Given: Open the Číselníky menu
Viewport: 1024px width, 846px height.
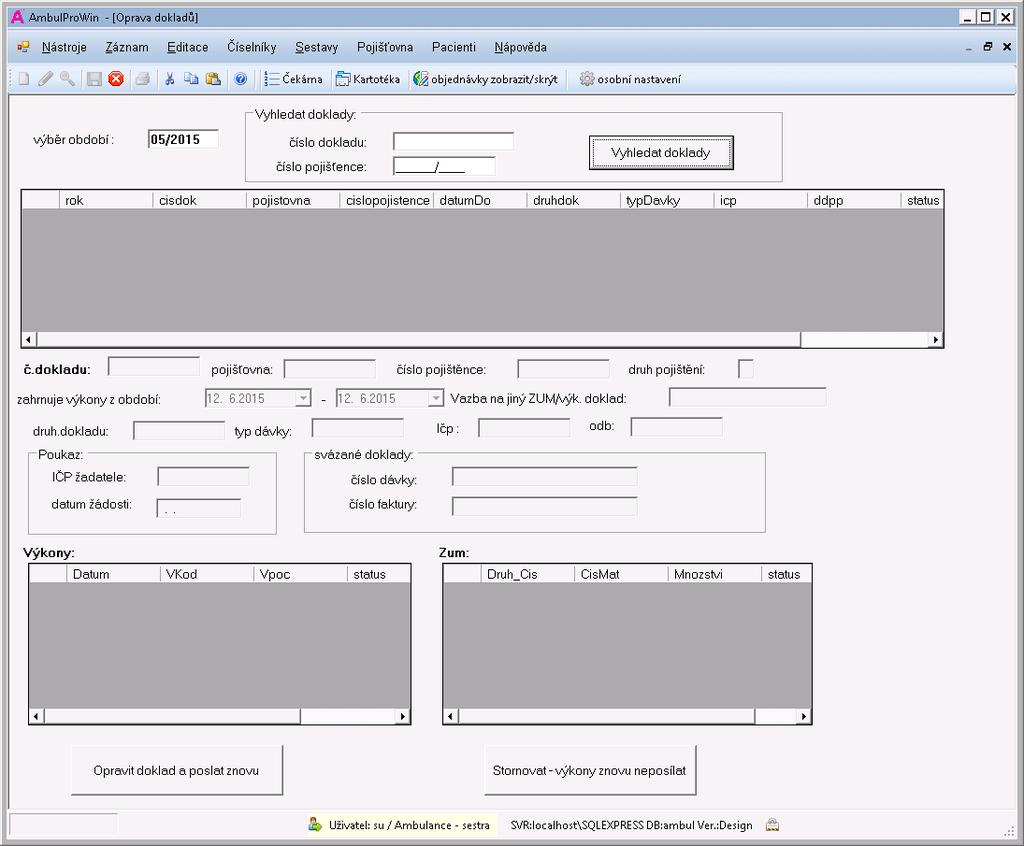Looking at the screenshot, I should point(251,47).
